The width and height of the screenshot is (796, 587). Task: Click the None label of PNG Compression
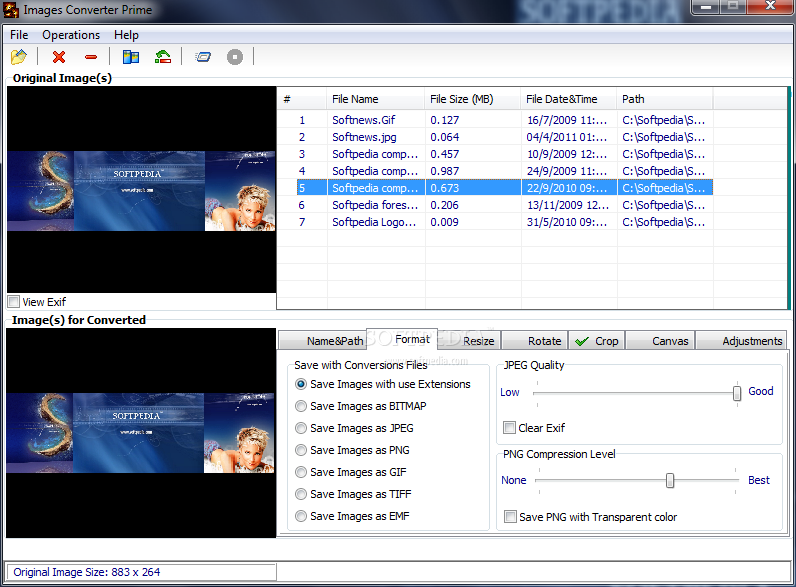(x=514, y=480)
